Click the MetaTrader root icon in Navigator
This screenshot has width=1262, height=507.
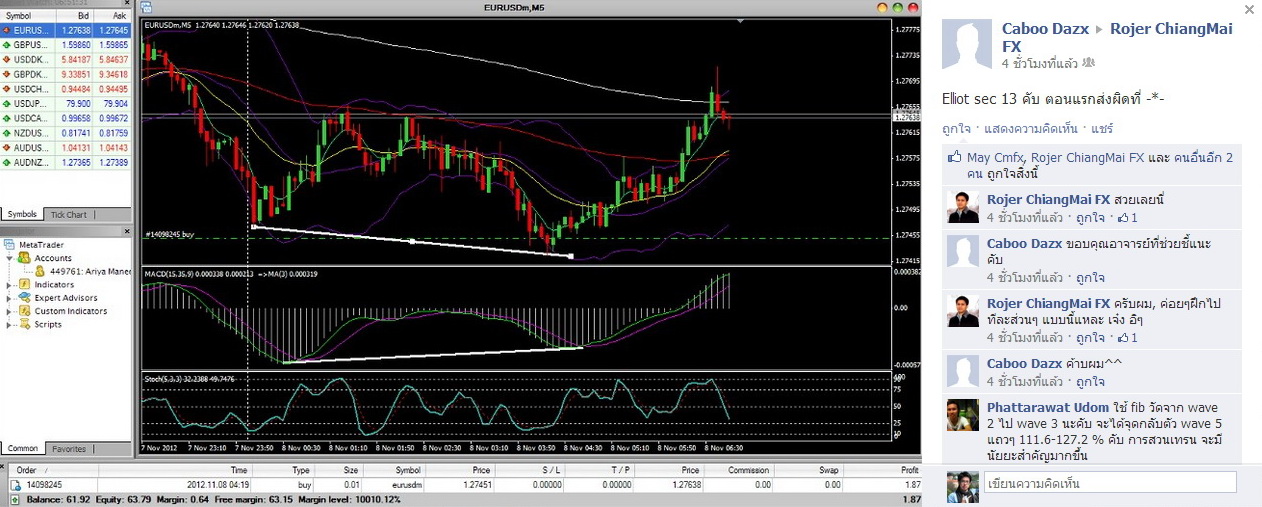11,245
